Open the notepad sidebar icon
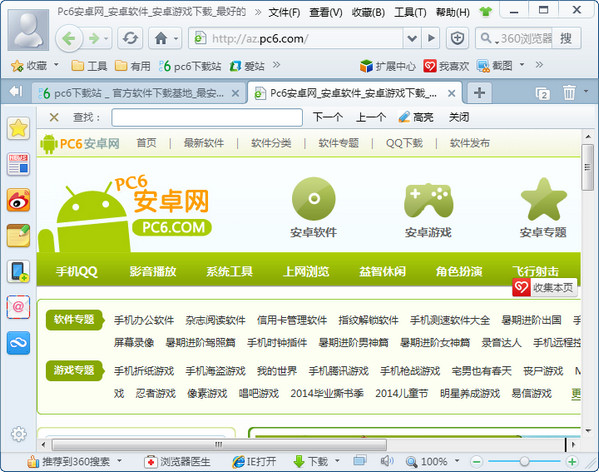The height and width of the screenshot is (472, 599). point(18,236)
